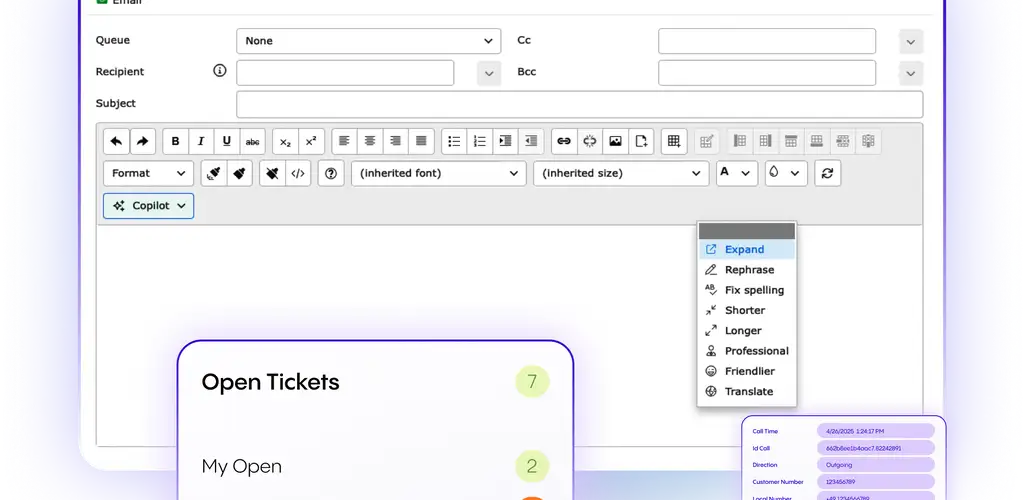Click the Fix spelling menu option

(754, 290)
